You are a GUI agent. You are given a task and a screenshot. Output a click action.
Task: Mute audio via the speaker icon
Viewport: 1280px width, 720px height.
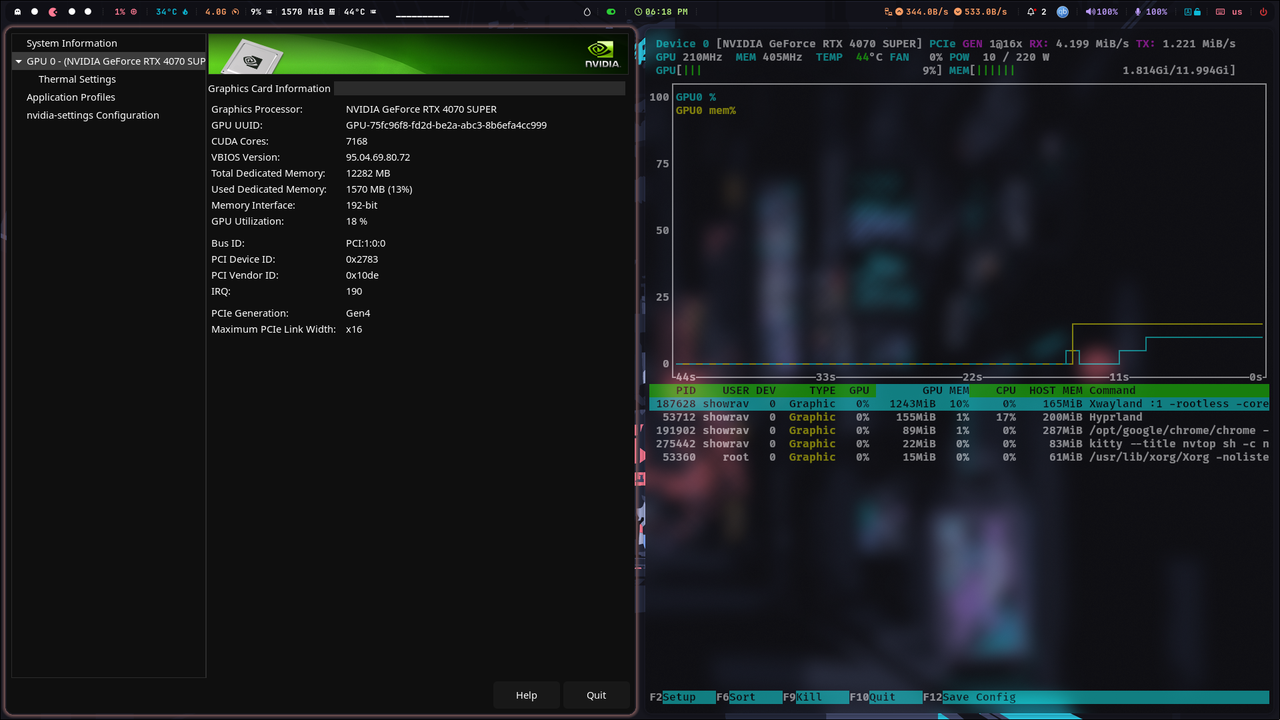click(x=1089, y=11)
